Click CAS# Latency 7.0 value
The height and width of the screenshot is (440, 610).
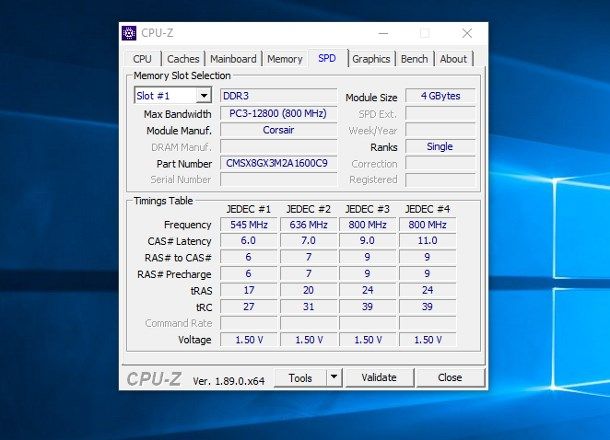(x=309, y=241)
